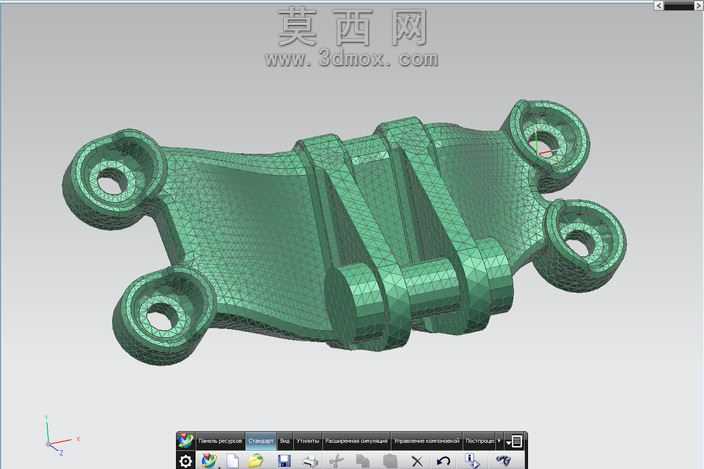704x469 pixels.
Task: Expand more toolbar tabs arrow
Action: coord(499,441)
